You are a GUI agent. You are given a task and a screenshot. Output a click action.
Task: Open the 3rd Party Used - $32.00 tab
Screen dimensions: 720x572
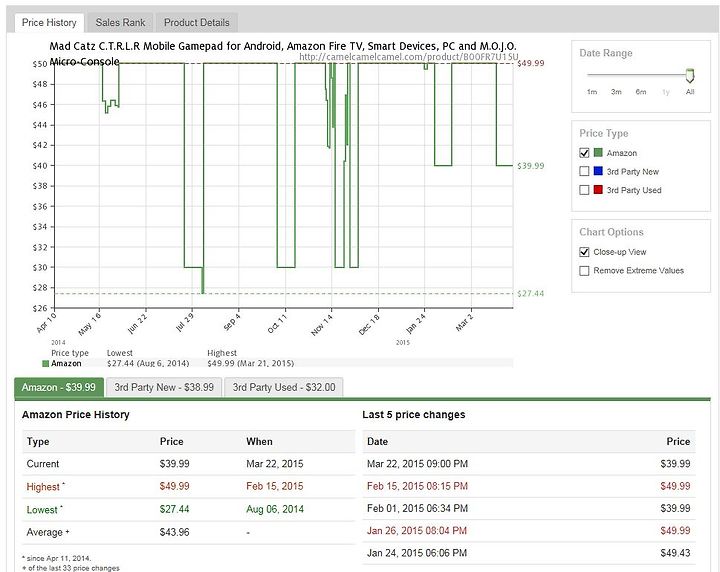pos(284,387)
